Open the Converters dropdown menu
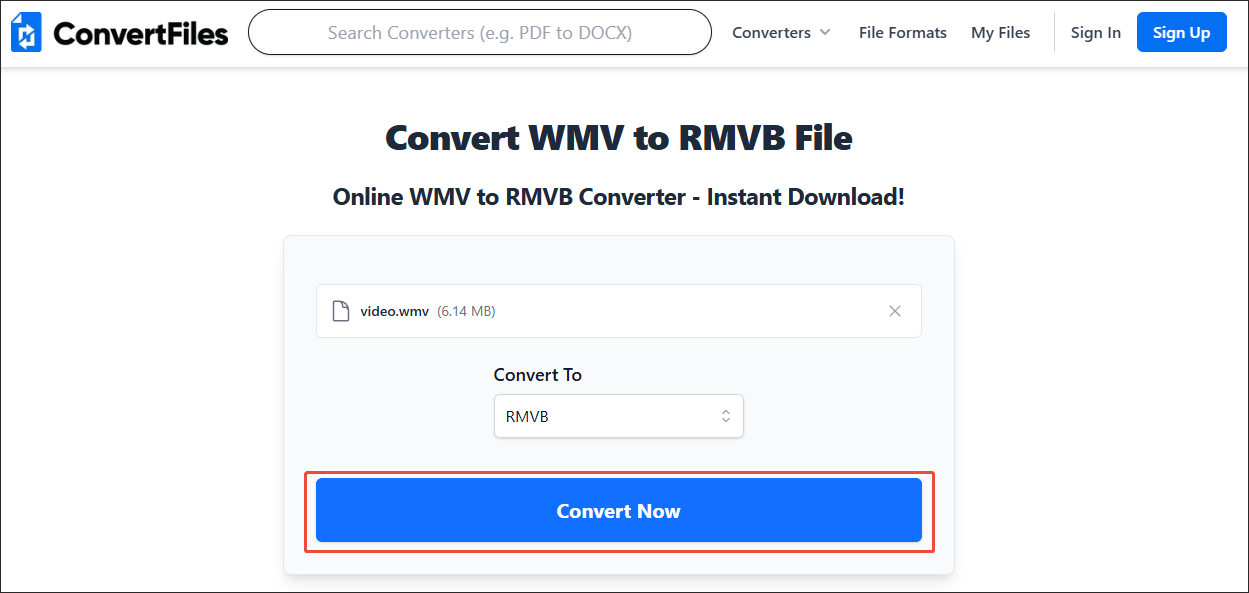 click(x=780, y=32)
